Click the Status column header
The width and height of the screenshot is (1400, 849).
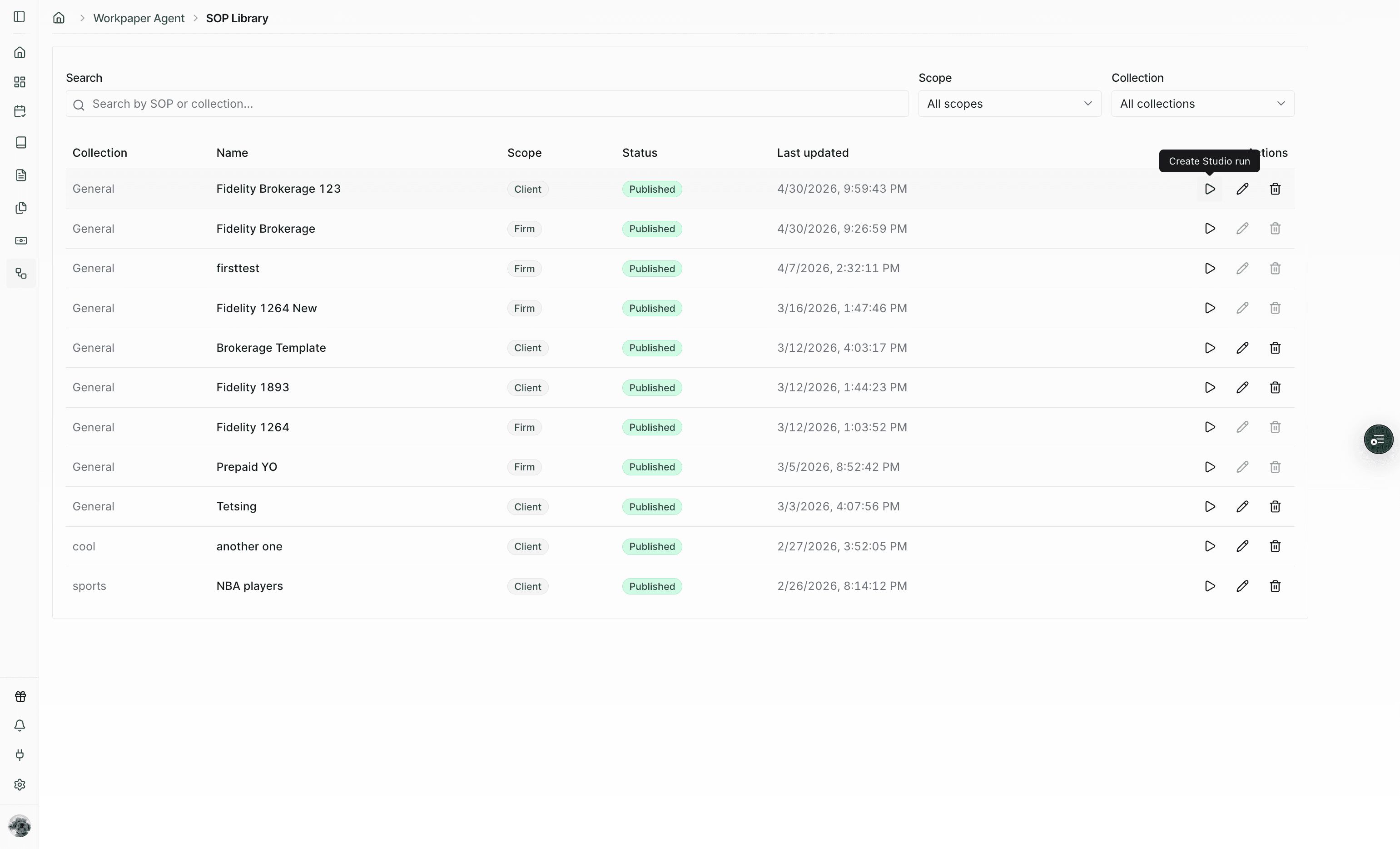[x=639, y=153]
